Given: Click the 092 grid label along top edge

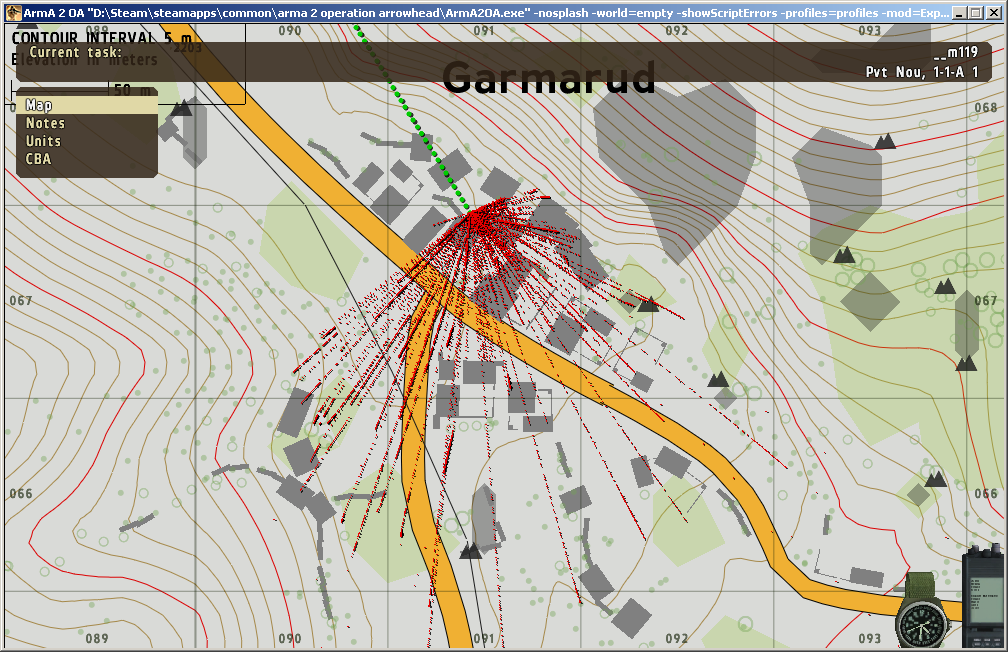Looking at the screenshot, I should tap(676, 30).
